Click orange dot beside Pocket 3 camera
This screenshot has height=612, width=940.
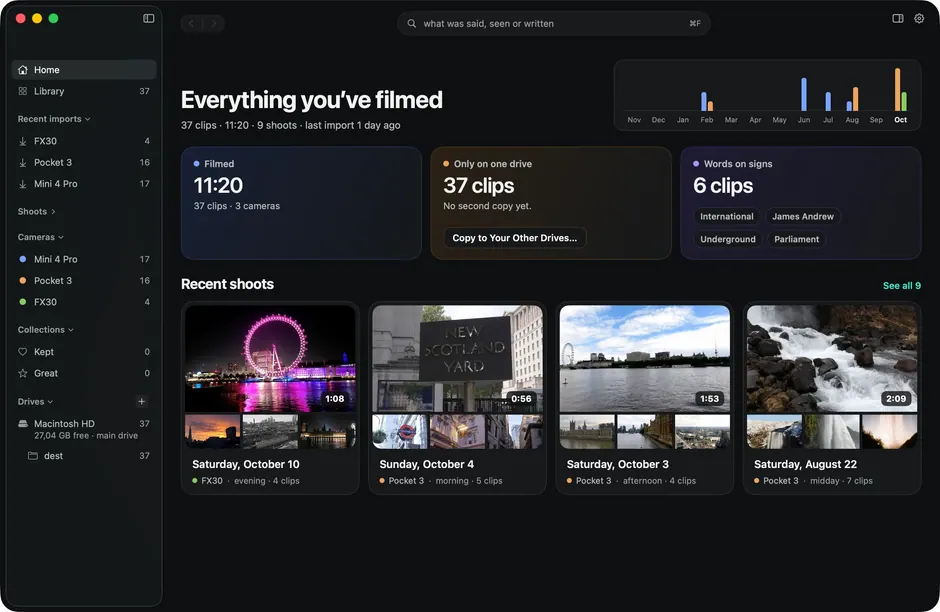pyautogui.click(x=23, y=281)
